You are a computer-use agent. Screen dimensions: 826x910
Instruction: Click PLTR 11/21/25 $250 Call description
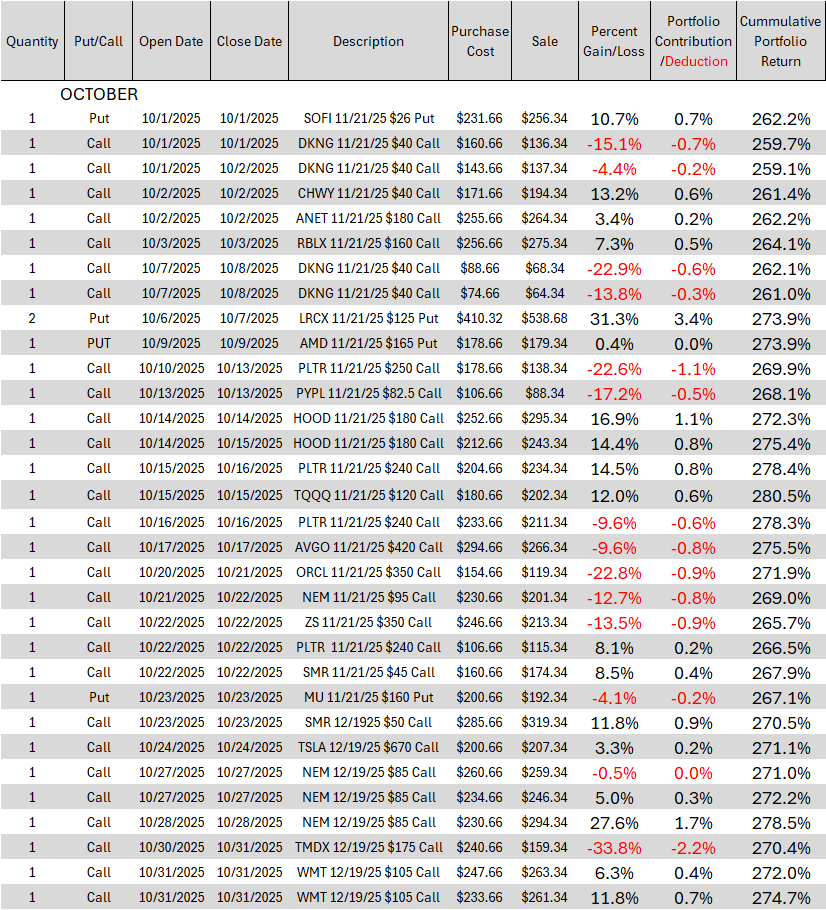tap(369, 368)
